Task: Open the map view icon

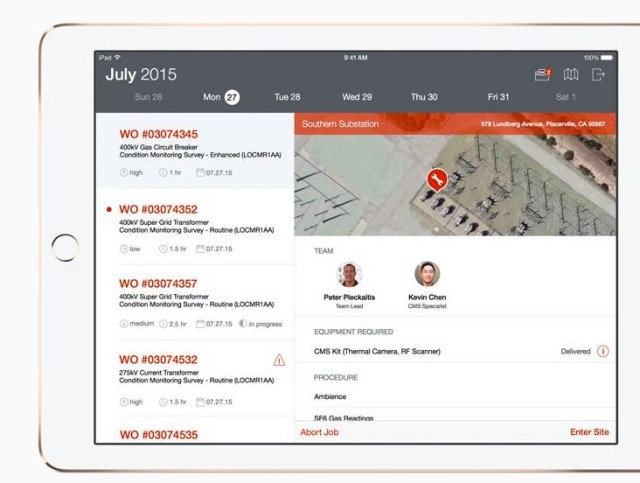Action: point(571,74)
